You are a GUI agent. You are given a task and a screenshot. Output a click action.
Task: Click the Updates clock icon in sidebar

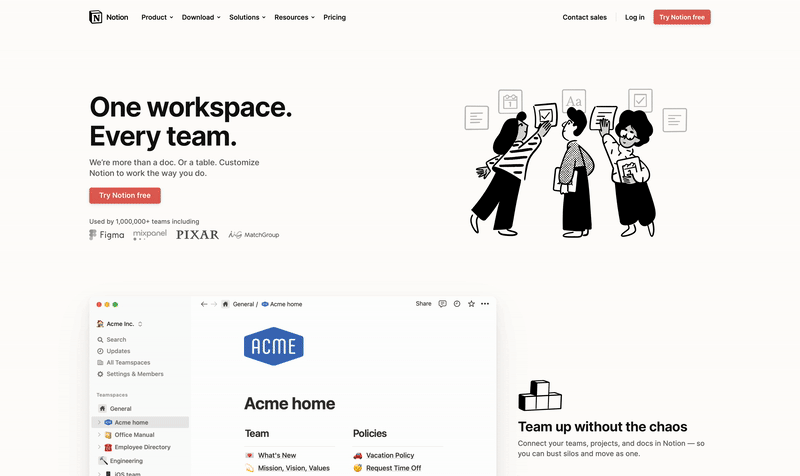[100, 351]
